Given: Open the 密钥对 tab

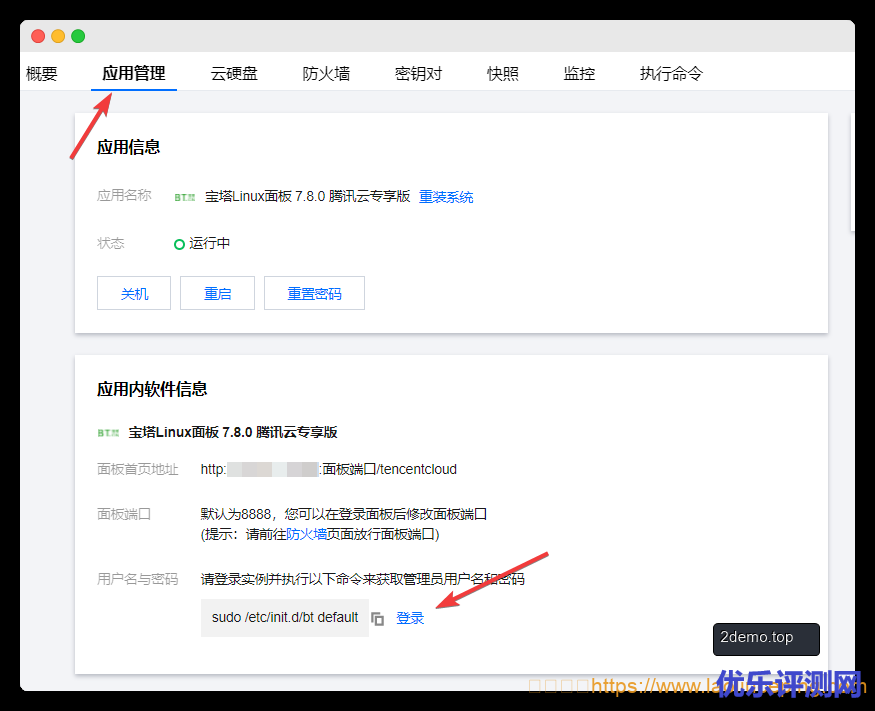Looking at the screenshot, I should (x=418, y=73).
